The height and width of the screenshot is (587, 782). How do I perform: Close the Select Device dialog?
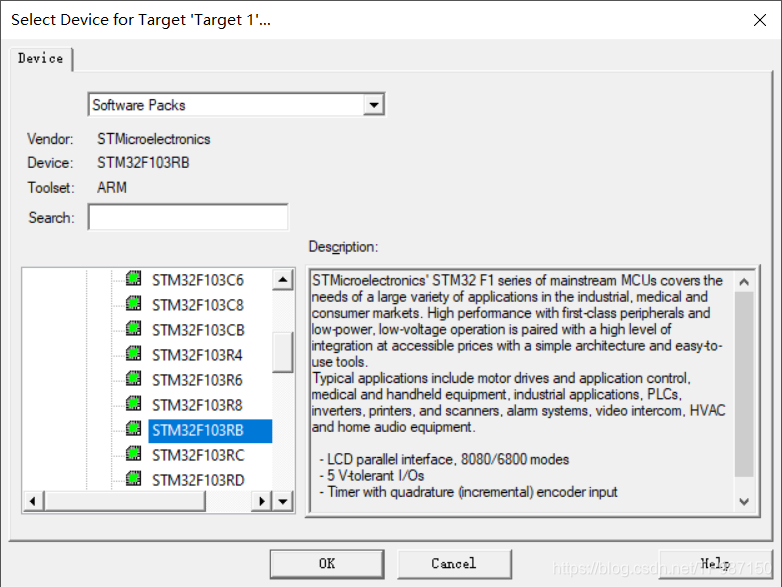tap(760, 20)
